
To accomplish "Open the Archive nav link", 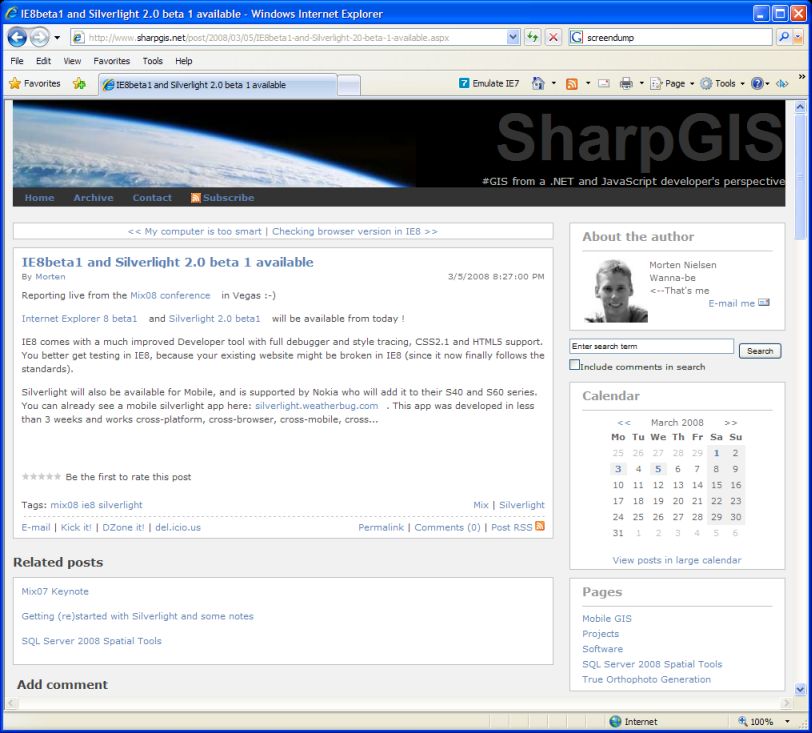I will (x=93, y=198).
